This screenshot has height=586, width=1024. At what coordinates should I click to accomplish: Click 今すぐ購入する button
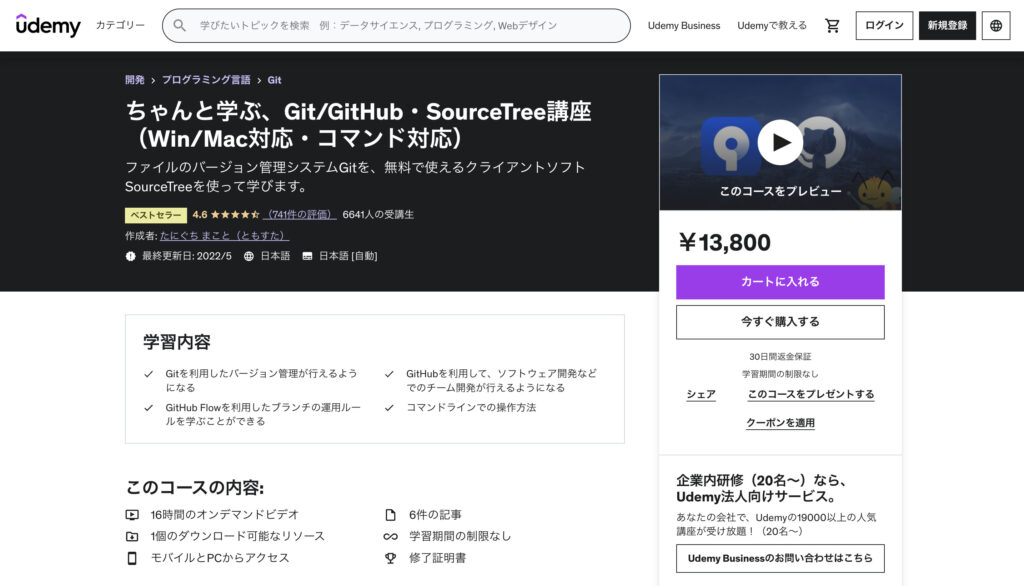[x=780, y=322]
